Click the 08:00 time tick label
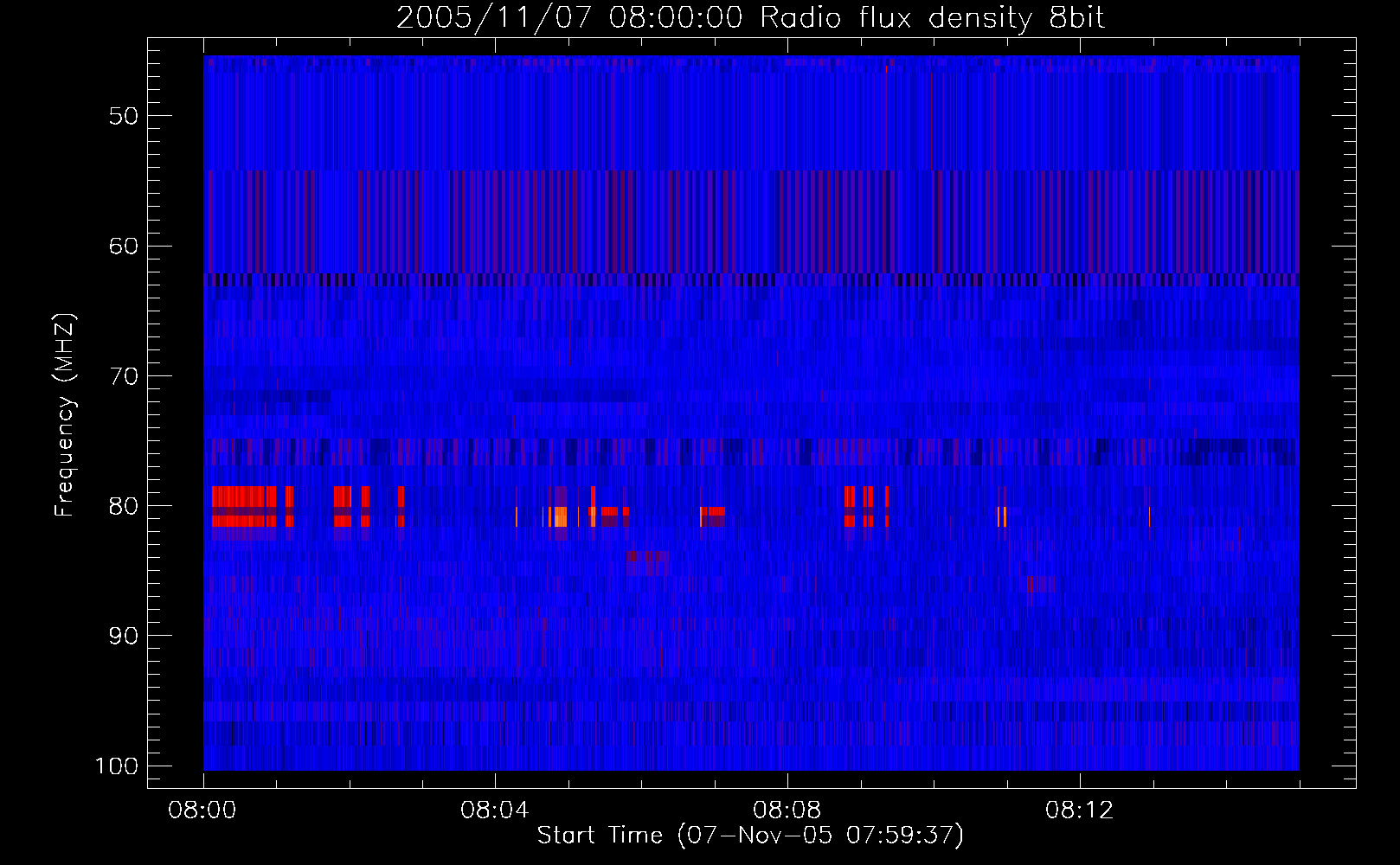This screenshot has height=865, width=1400. pos(202,811)
